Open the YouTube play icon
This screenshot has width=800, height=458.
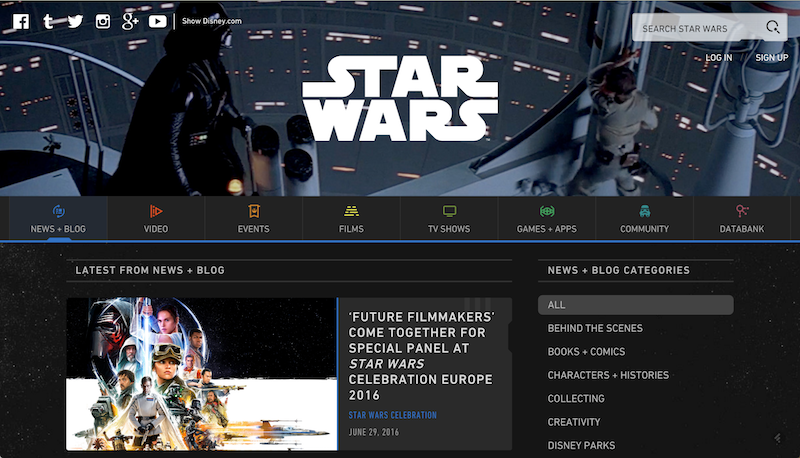[x=157, y=21]
